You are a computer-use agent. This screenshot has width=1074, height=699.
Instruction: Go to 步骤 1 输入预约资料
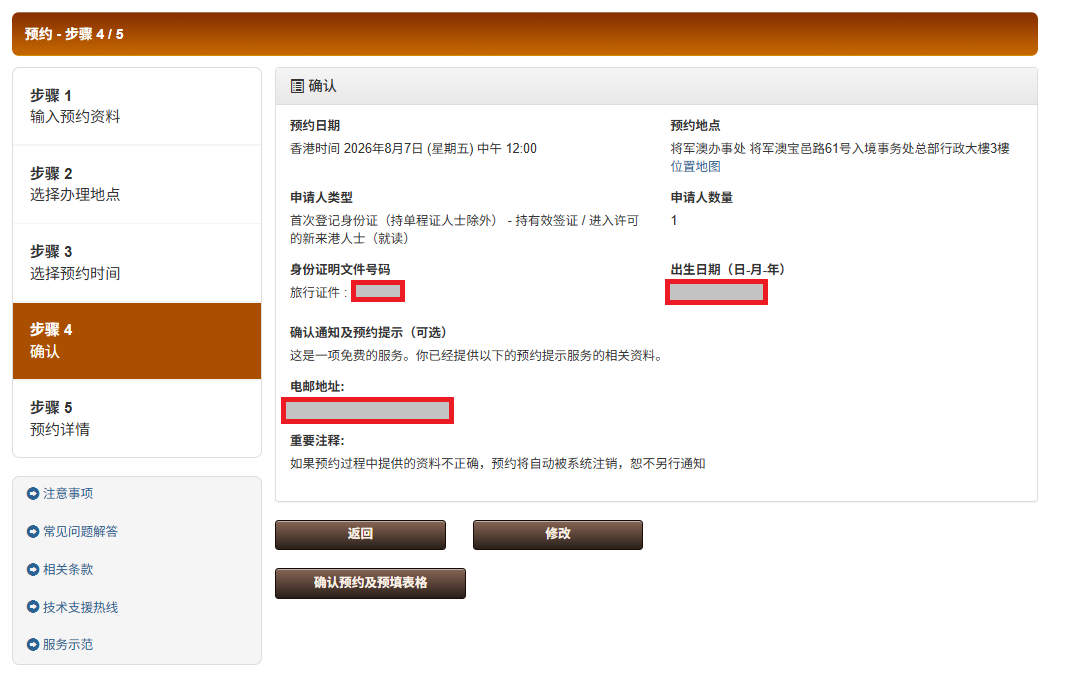[137, 106]
